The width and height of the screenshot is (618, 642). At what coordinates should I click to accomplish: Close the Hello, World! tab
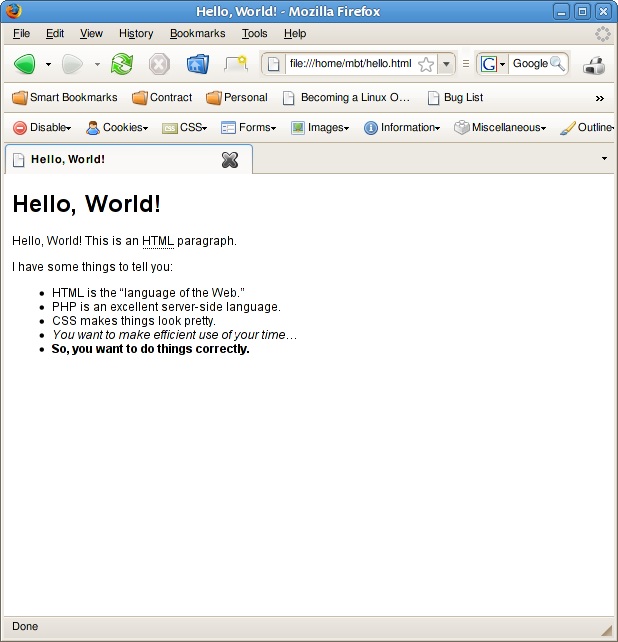point(230,160)
